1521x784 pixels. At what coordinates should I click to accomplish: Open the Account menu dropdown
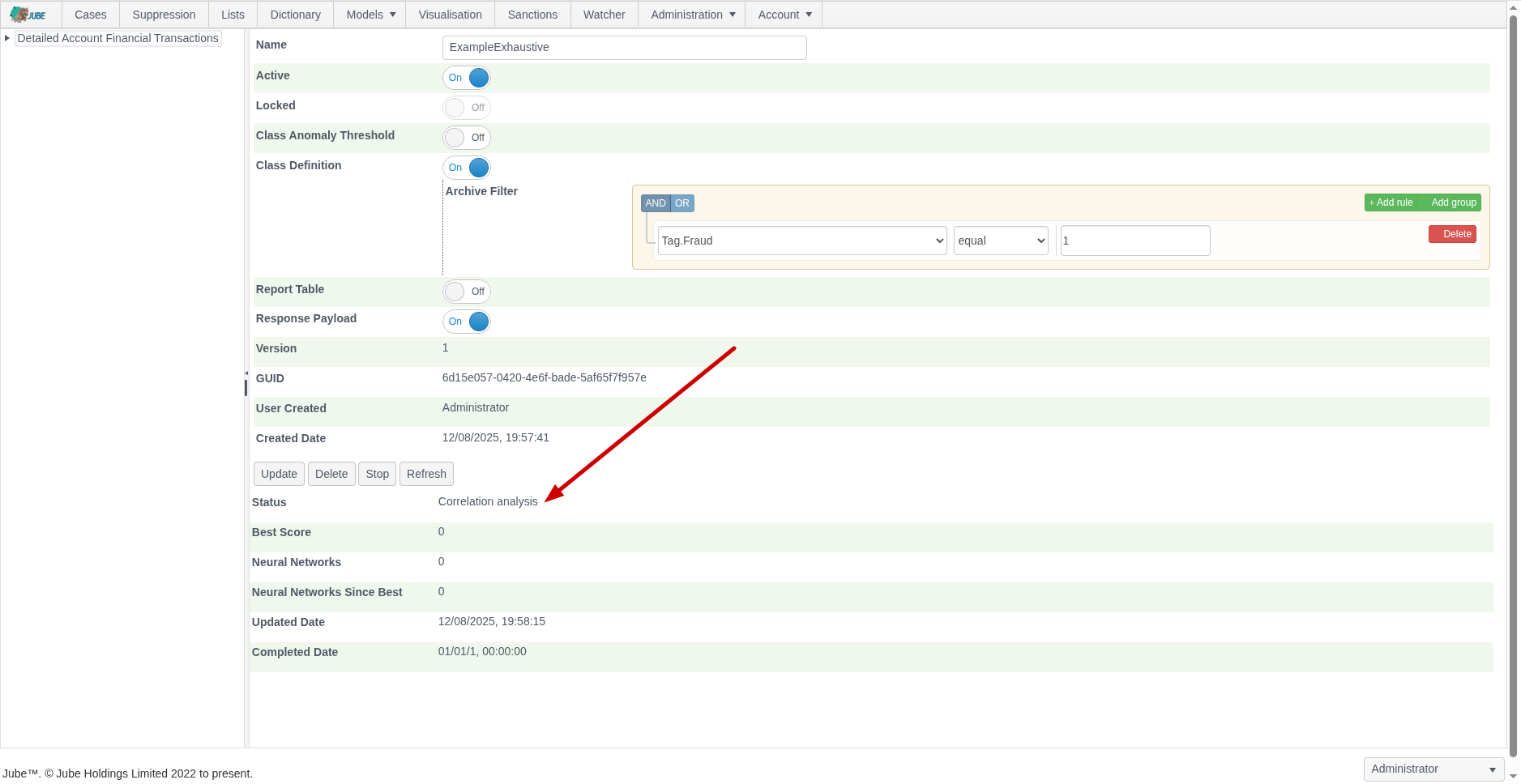tap(784, 15)
